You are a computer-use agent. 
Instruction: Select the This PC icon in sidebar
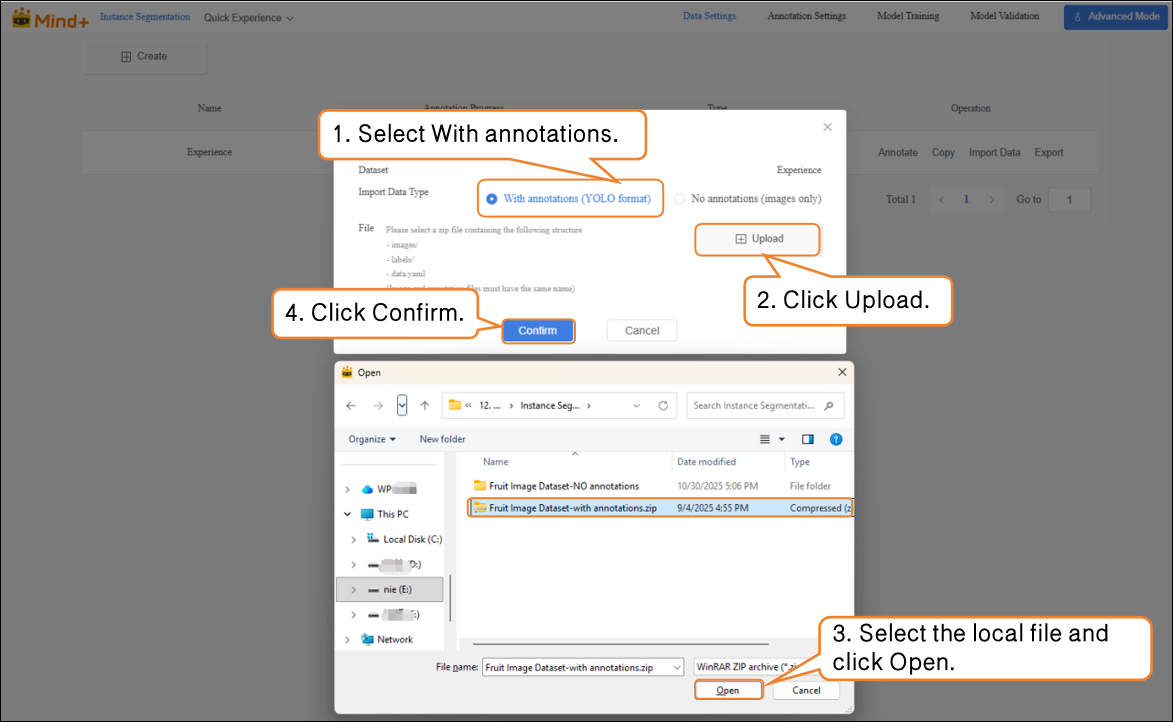point(367,514)
